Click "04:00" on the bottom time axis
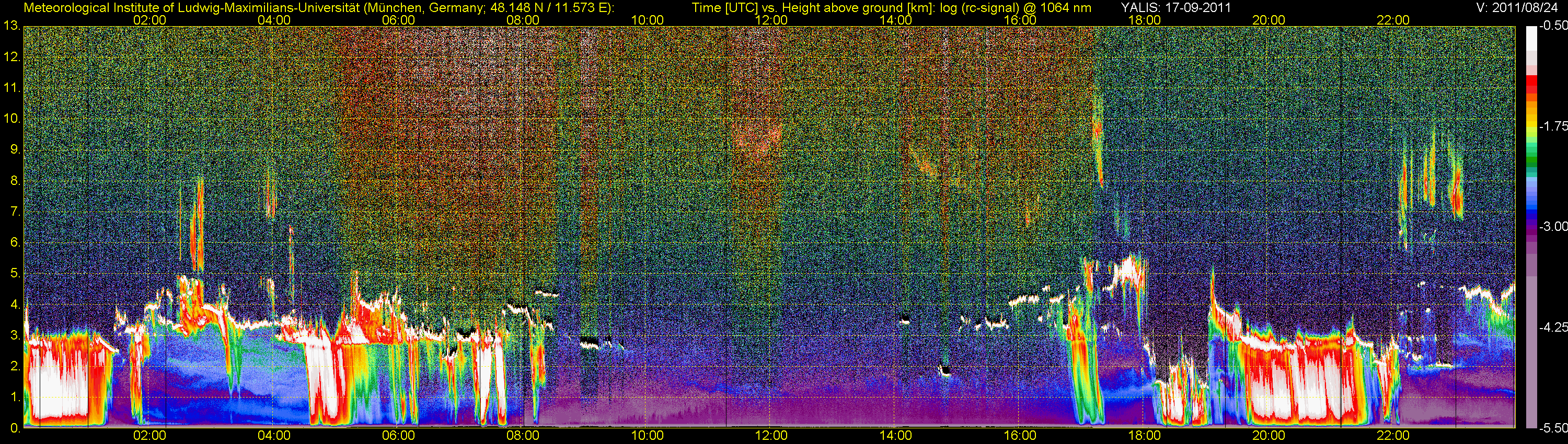Image resolution: width=1568 pixels, height=444 pixels. pos(274,436)
